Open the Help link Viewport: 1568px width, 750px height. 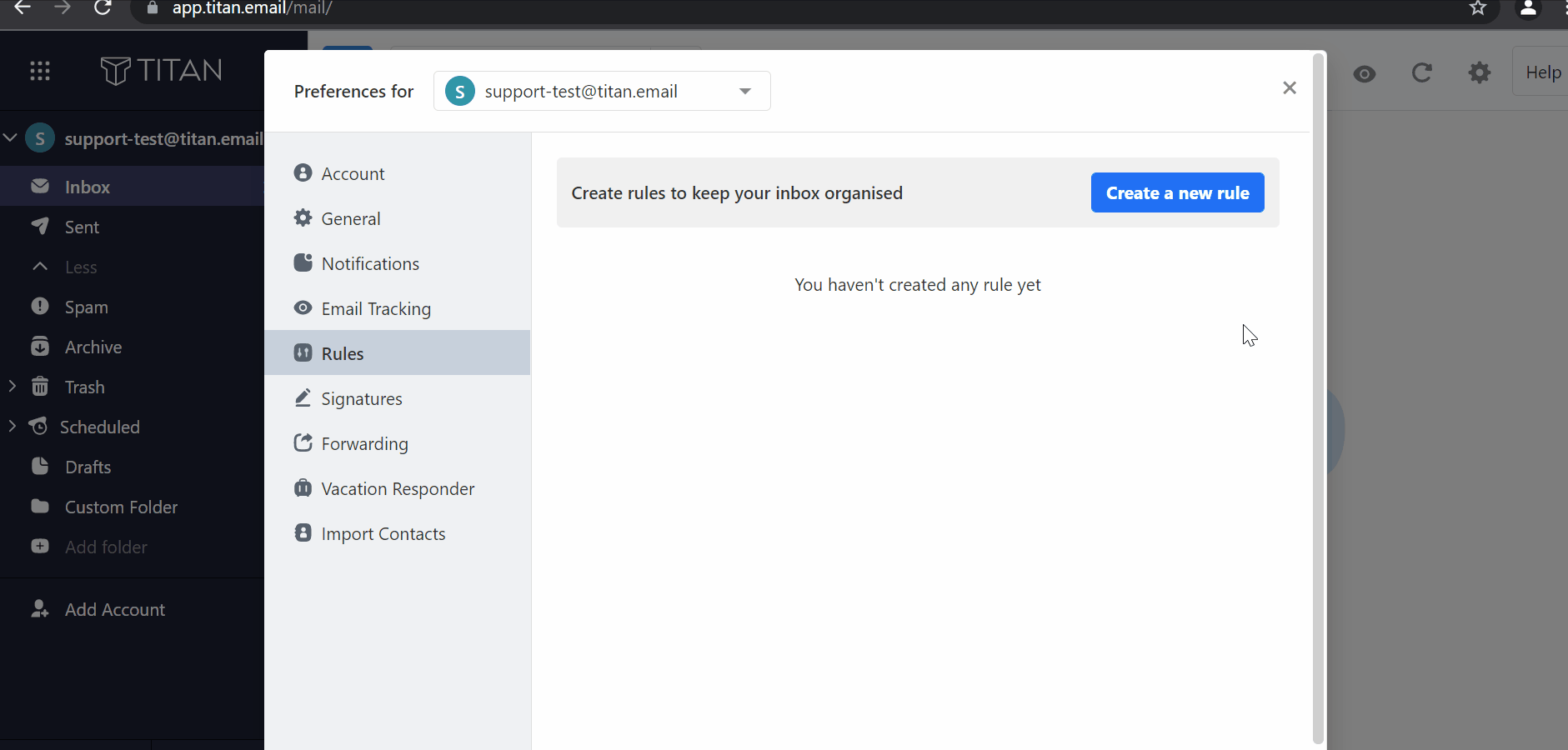(1542, 72)
